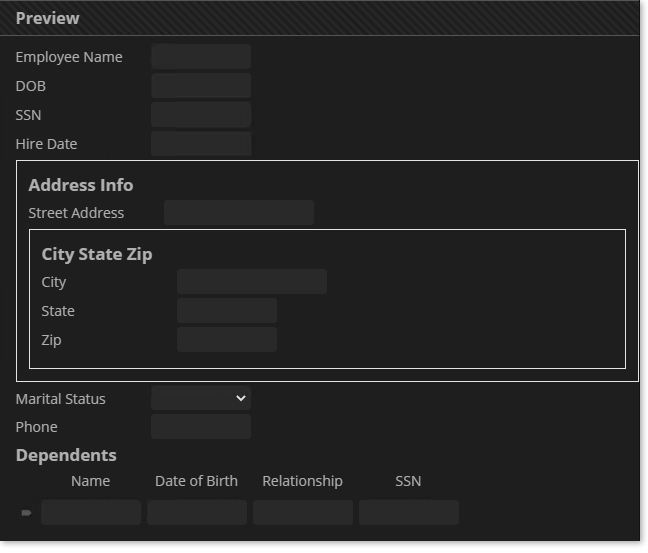Viewport: 648px width, 553px height.
Task: Focus the Street Address input
Action: point(239,213)
